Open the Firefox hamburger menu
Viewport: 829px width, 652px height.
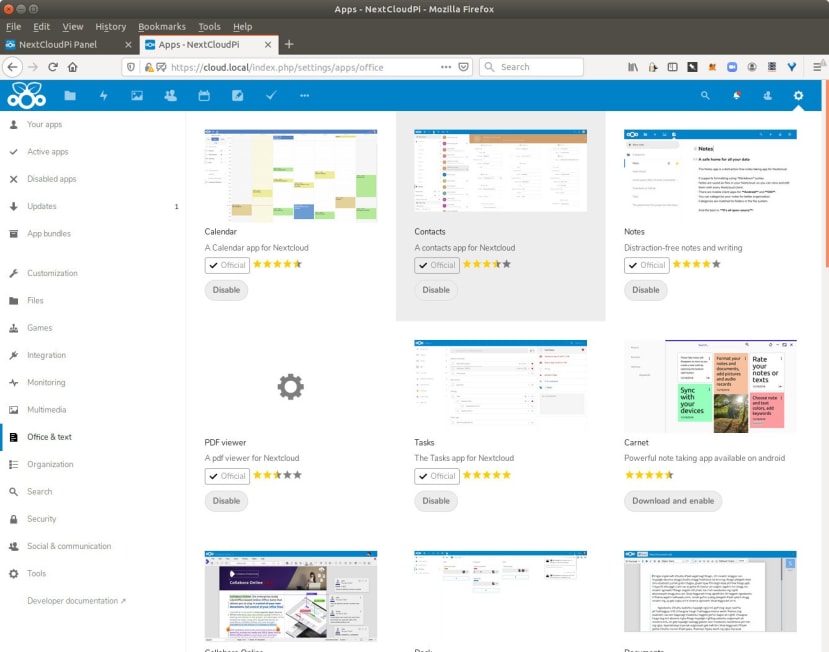[817, 67]
